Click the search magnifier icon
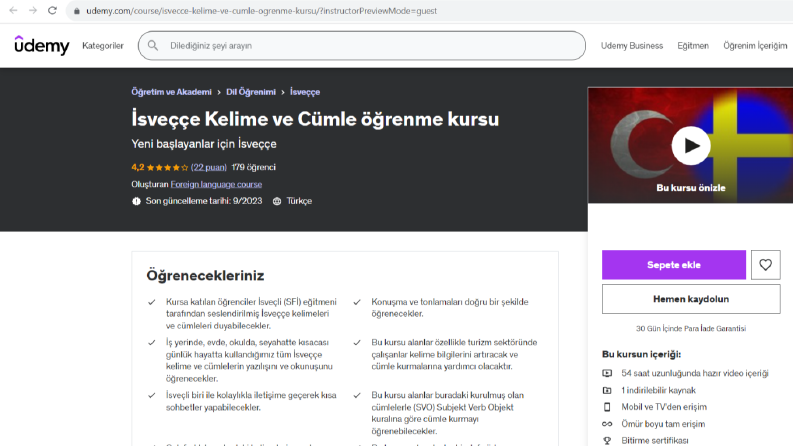The image size is (793, 446). point(153,46)
